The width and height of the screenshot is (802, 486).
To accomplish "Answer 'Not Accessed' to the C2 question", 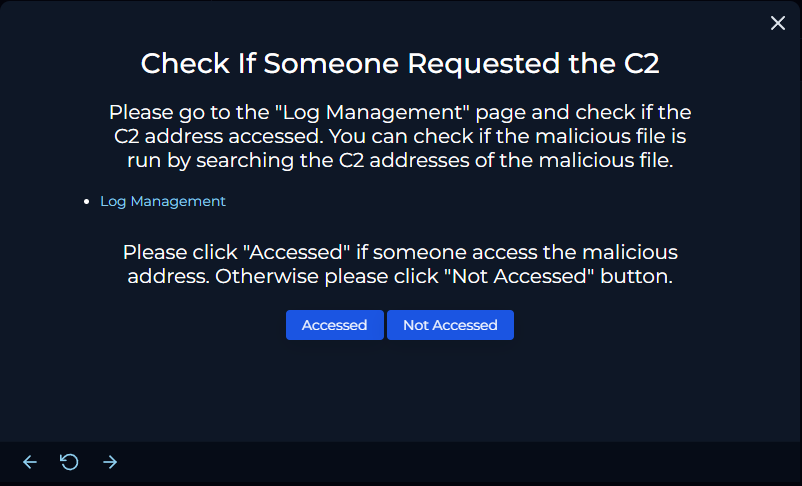I will pyautogui.click(x=450, y=325).
